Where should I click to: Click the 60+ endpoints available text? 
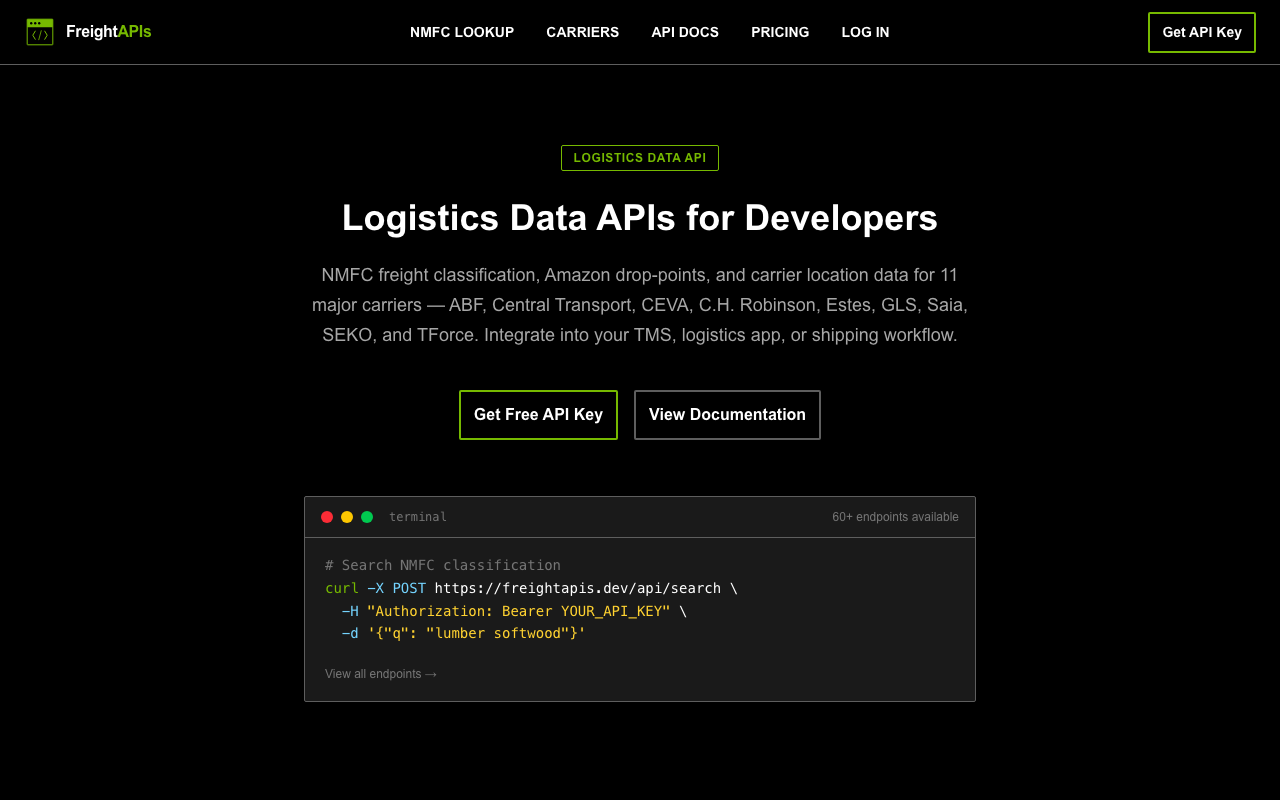point(895,517)
